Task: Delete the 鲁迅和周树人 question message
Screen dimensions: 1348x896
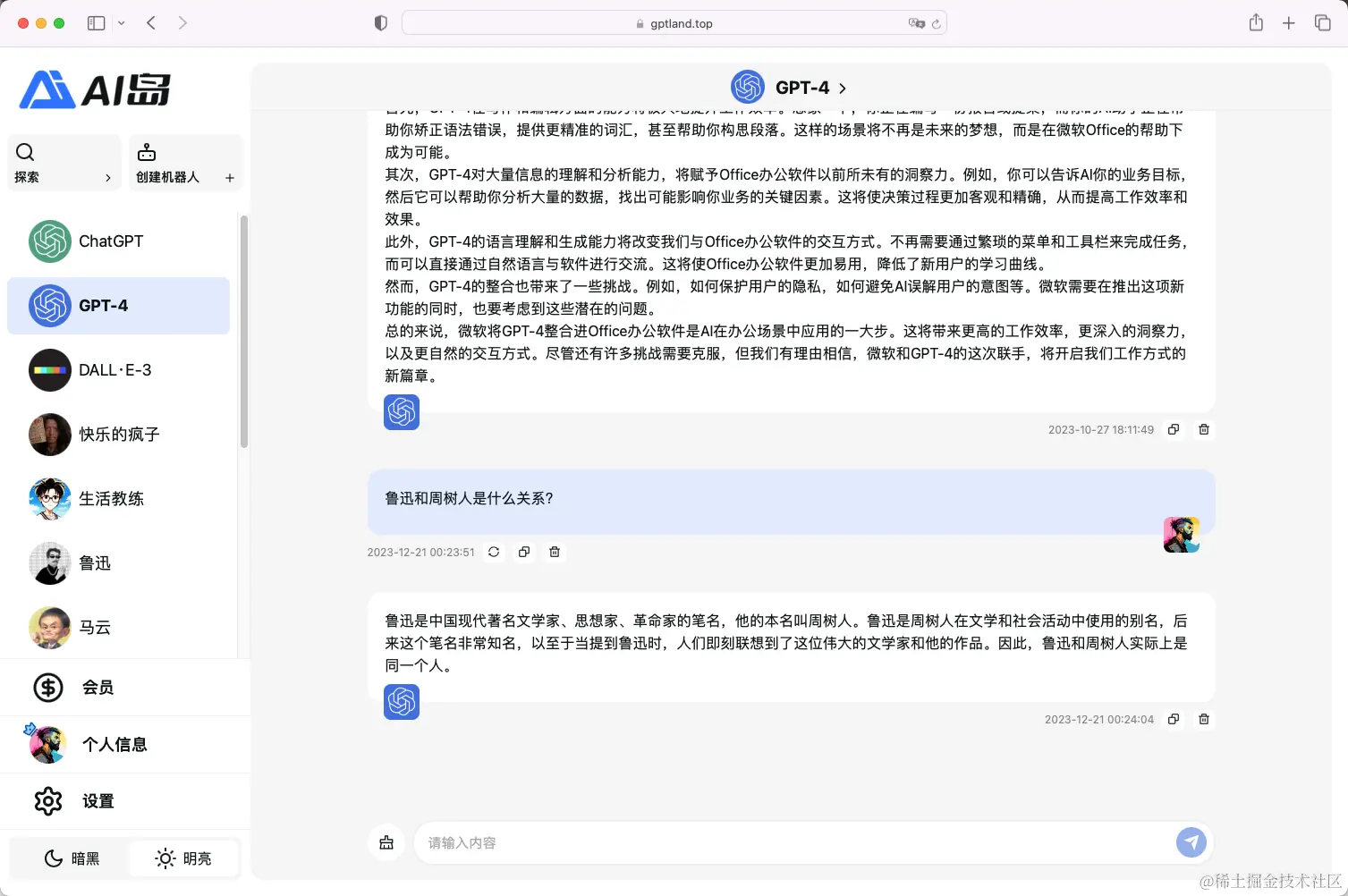Action: (x=555, y=552)
